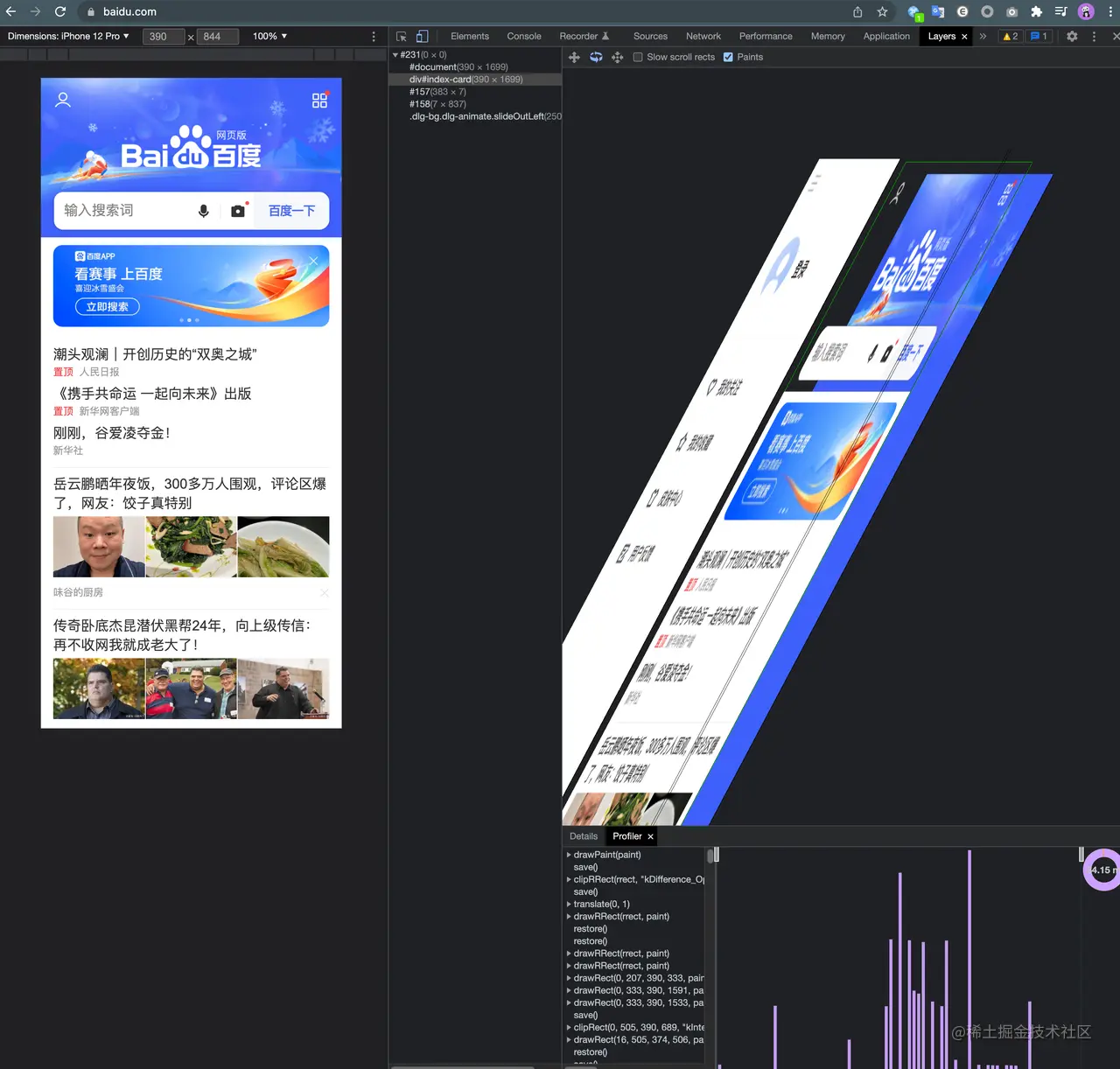The image size is (1120, 1069).
Task: Expand clipRect(0, 505, 390, 689) entry
Action: coord(569,1027)
